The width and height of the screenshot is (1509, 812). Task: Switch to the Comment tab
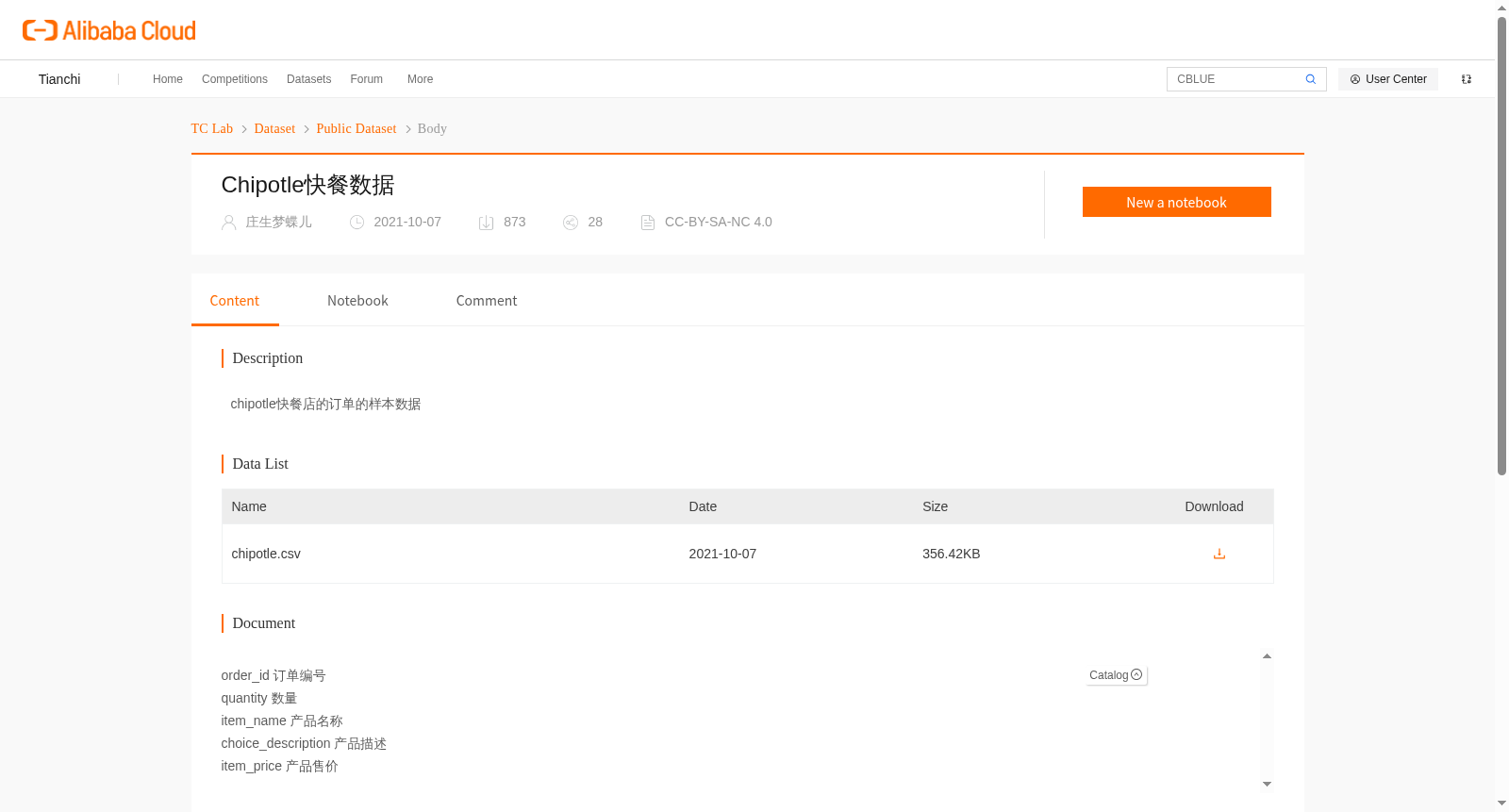click(x=487, y=301)
